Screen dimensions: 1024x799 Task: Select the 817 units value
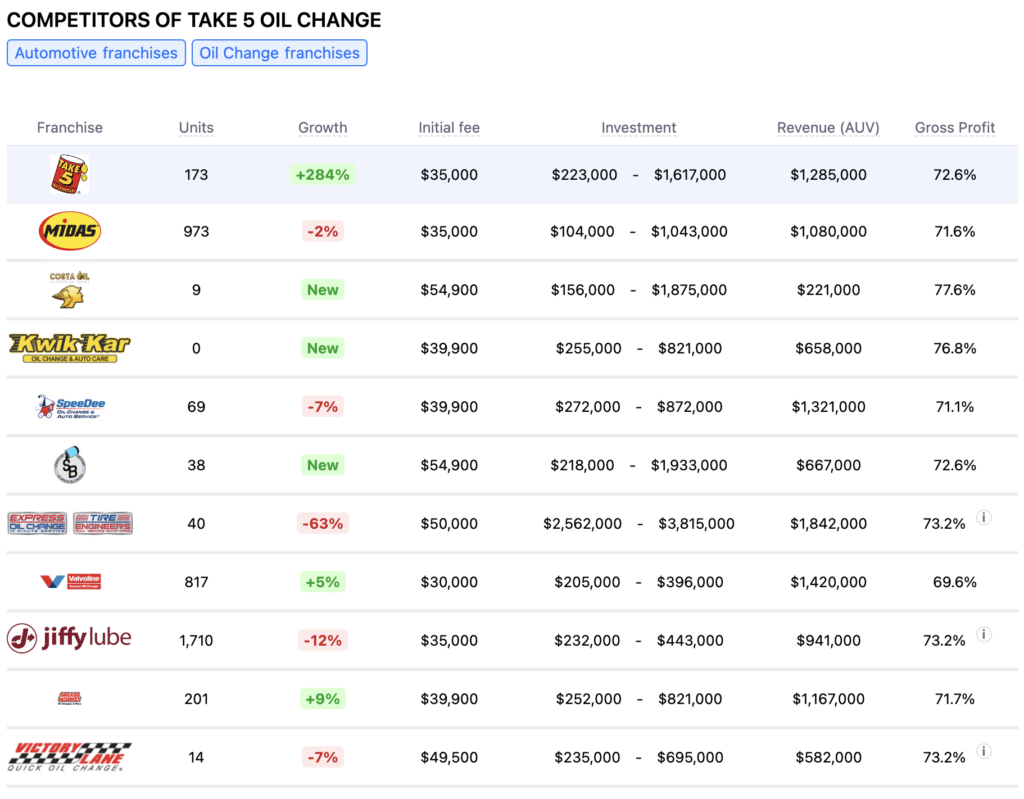pos(196,582)
